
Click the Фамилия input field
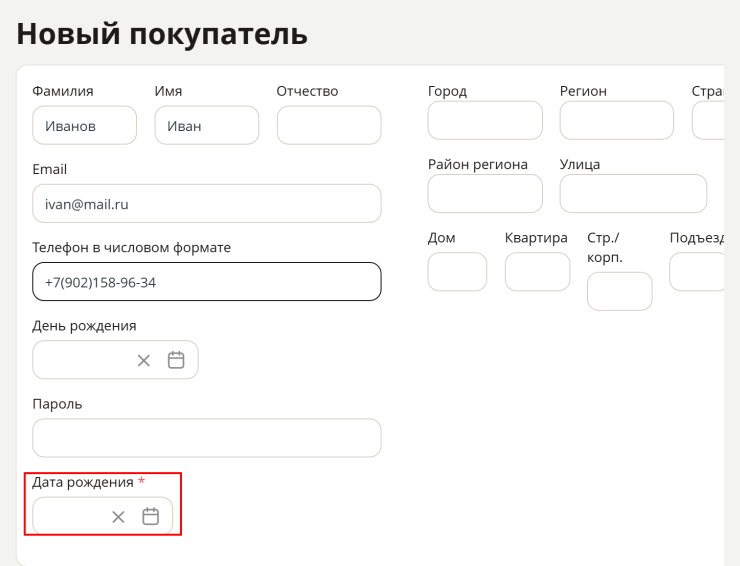tap(84, 126)
